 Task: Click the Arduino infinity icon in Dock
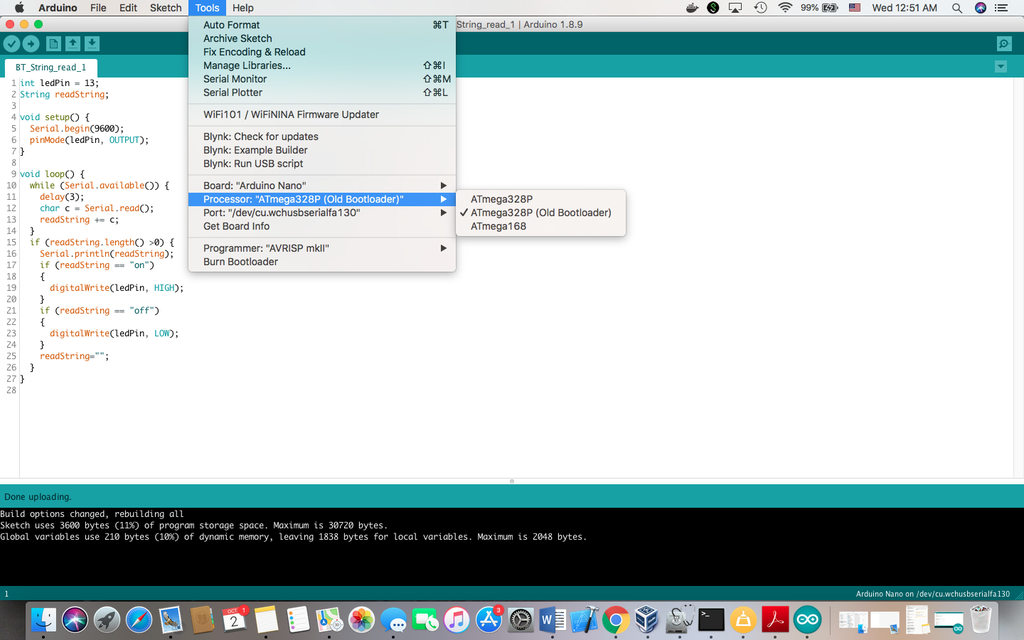[x=807, y=619]
